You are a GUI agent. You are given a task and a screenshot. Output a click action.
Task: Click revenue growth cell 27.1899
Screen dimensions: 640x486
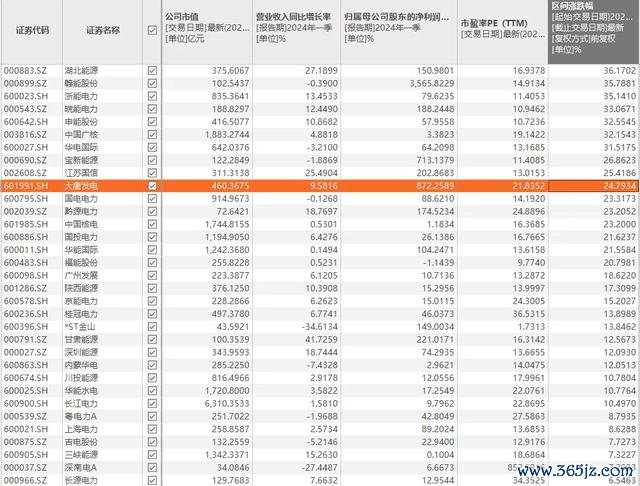click(x=321, y=71)
